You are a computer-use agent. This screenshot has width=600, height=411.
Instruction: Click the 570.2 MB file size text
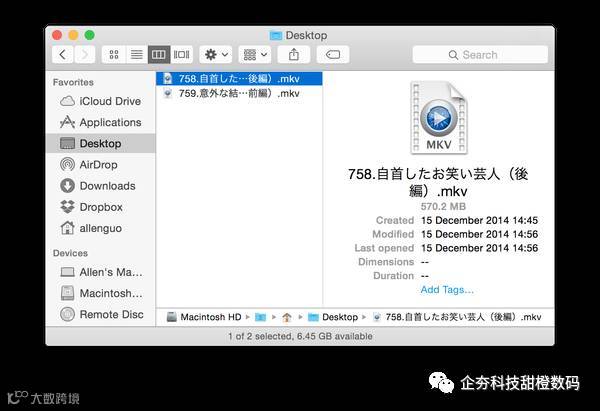pos(443,207)
